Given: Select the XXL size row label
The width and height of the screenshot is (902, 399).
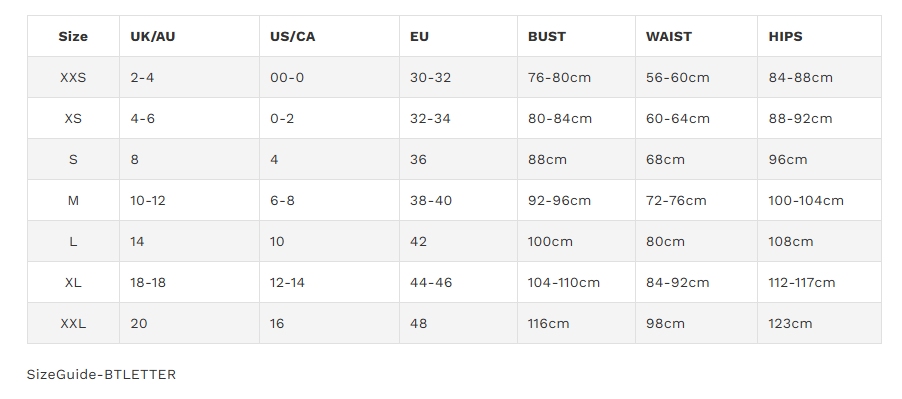Looking at the screenshot, I should pos(73,324).
